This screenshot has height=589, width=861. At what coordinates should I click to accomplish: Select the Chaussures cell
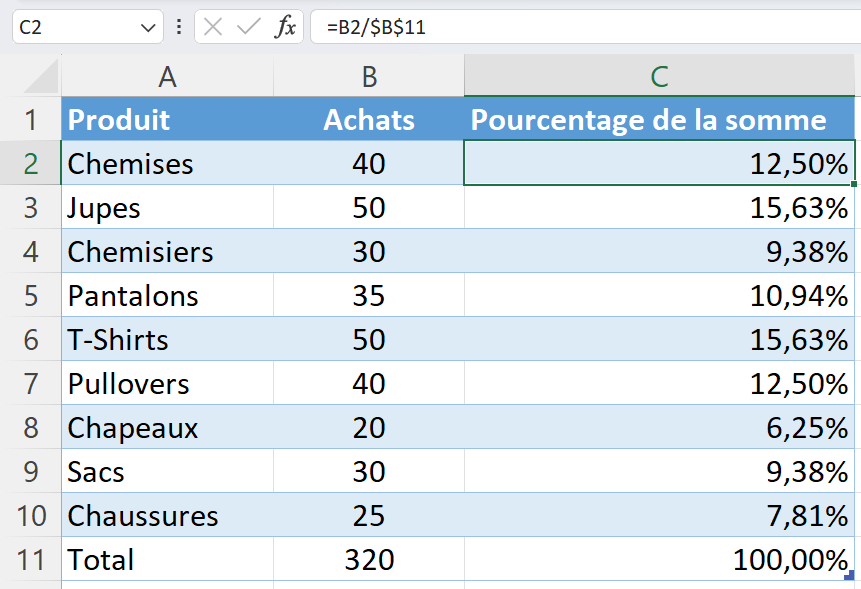tap(167, 514)
